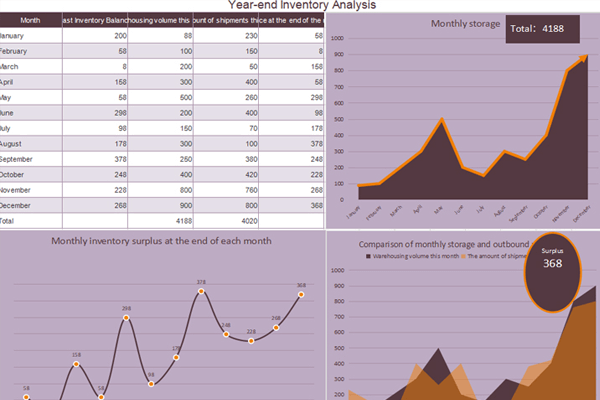Click the 'Monthly storage' chart title
600x400 pixels.
465,23
